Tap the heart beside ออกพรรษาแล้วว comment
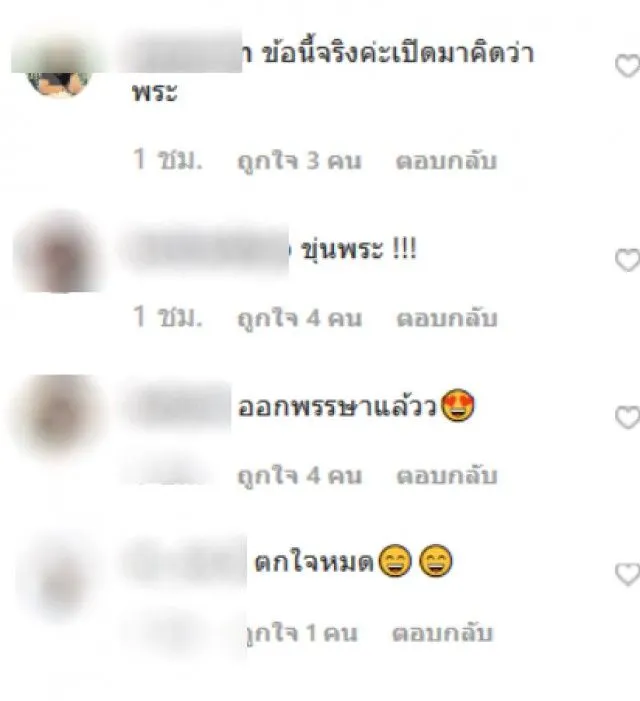640x701 pixels. (627, 418)
